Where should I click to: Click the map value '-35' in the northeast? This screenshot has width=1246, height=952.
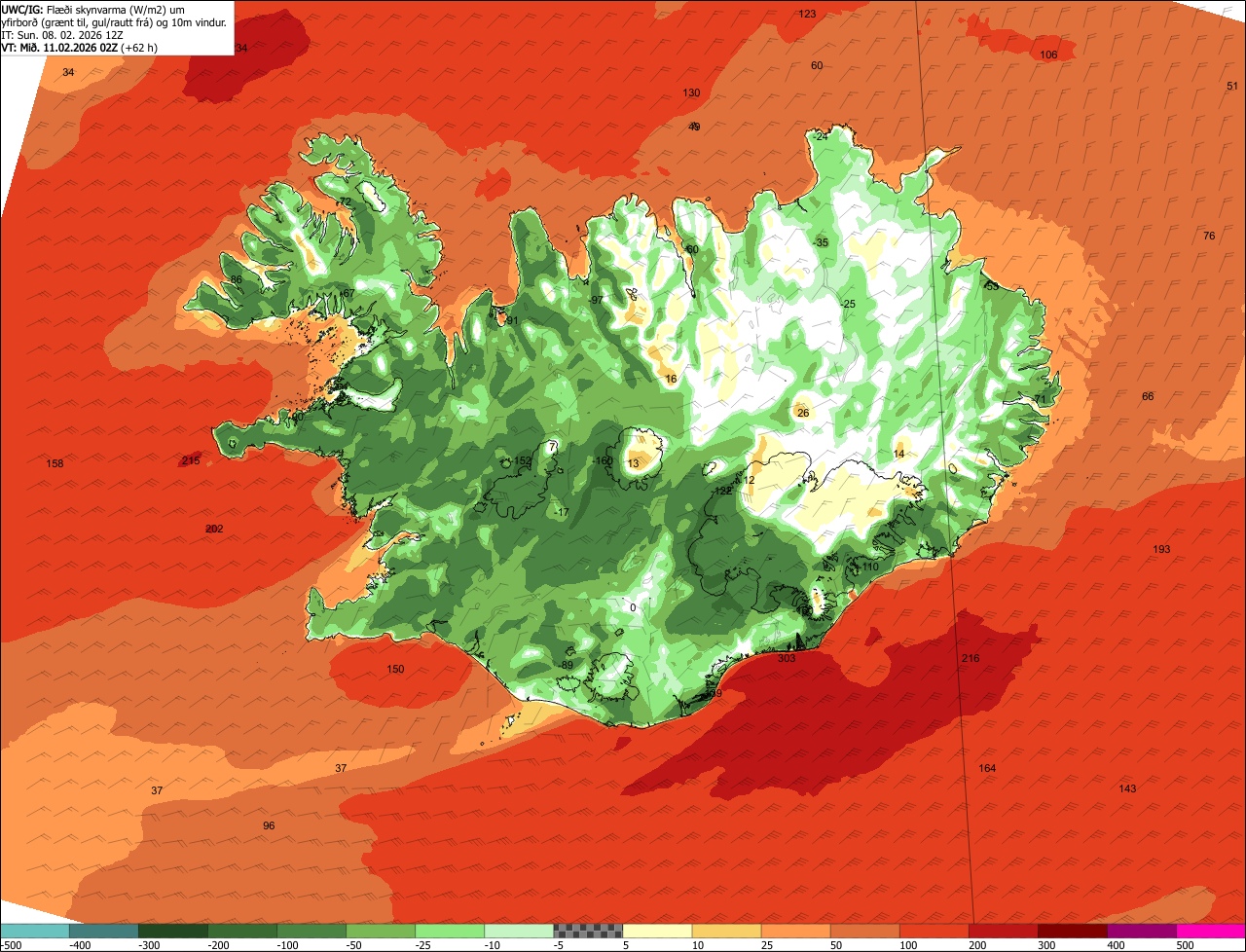point(822,242)
